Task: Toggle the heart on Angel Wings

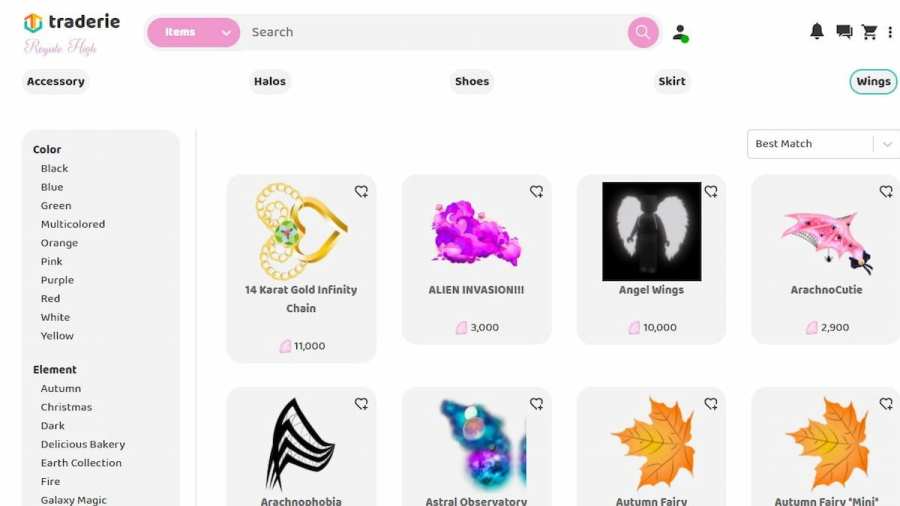Action: tap(711, 191)
